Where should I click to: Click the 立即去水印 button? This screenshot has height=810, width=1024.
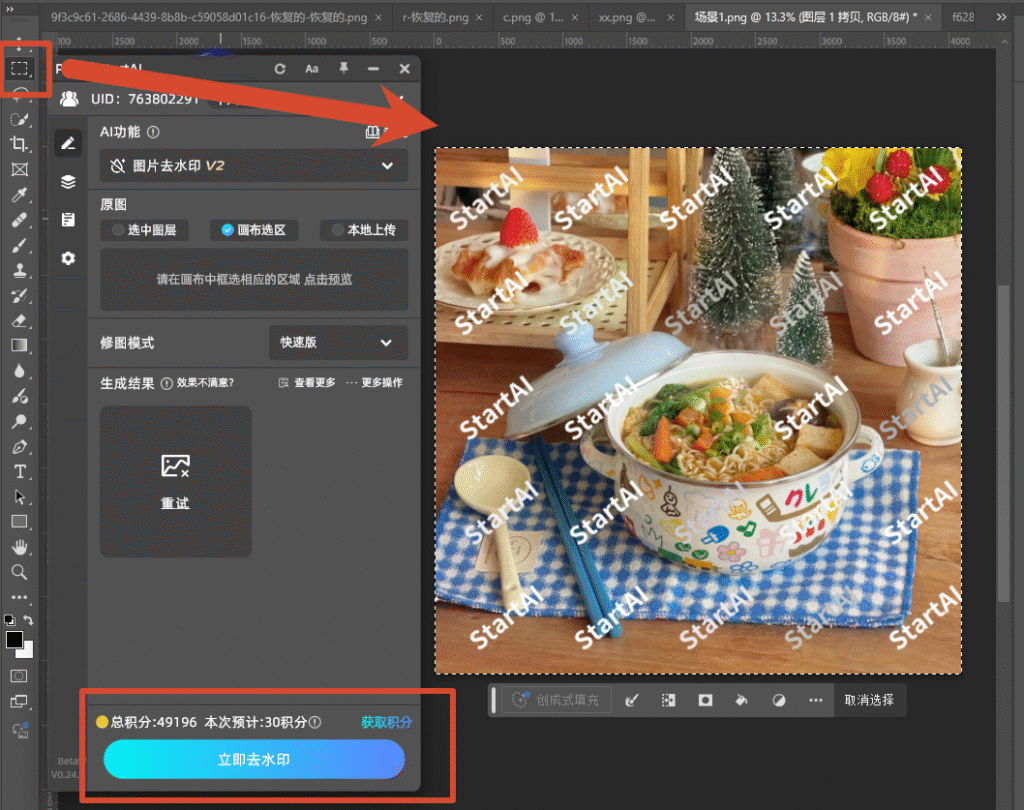coord(254,759)
